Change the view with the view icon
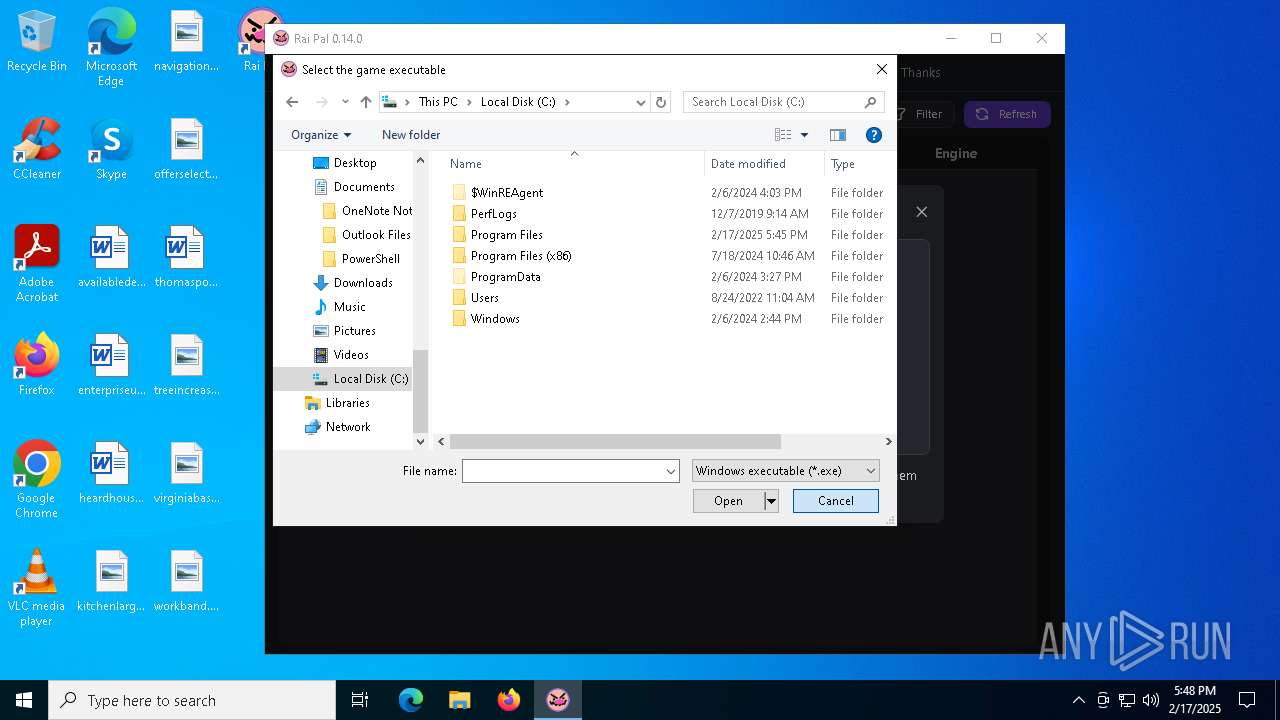The height and width of the screenshot is (720, 1280). click(783, 135)
